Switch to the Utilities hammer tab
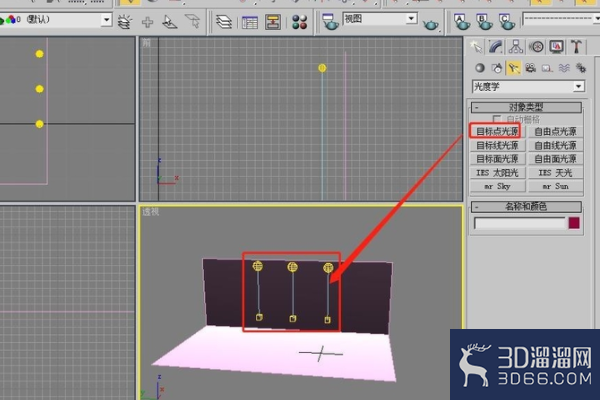 point(576,47)
